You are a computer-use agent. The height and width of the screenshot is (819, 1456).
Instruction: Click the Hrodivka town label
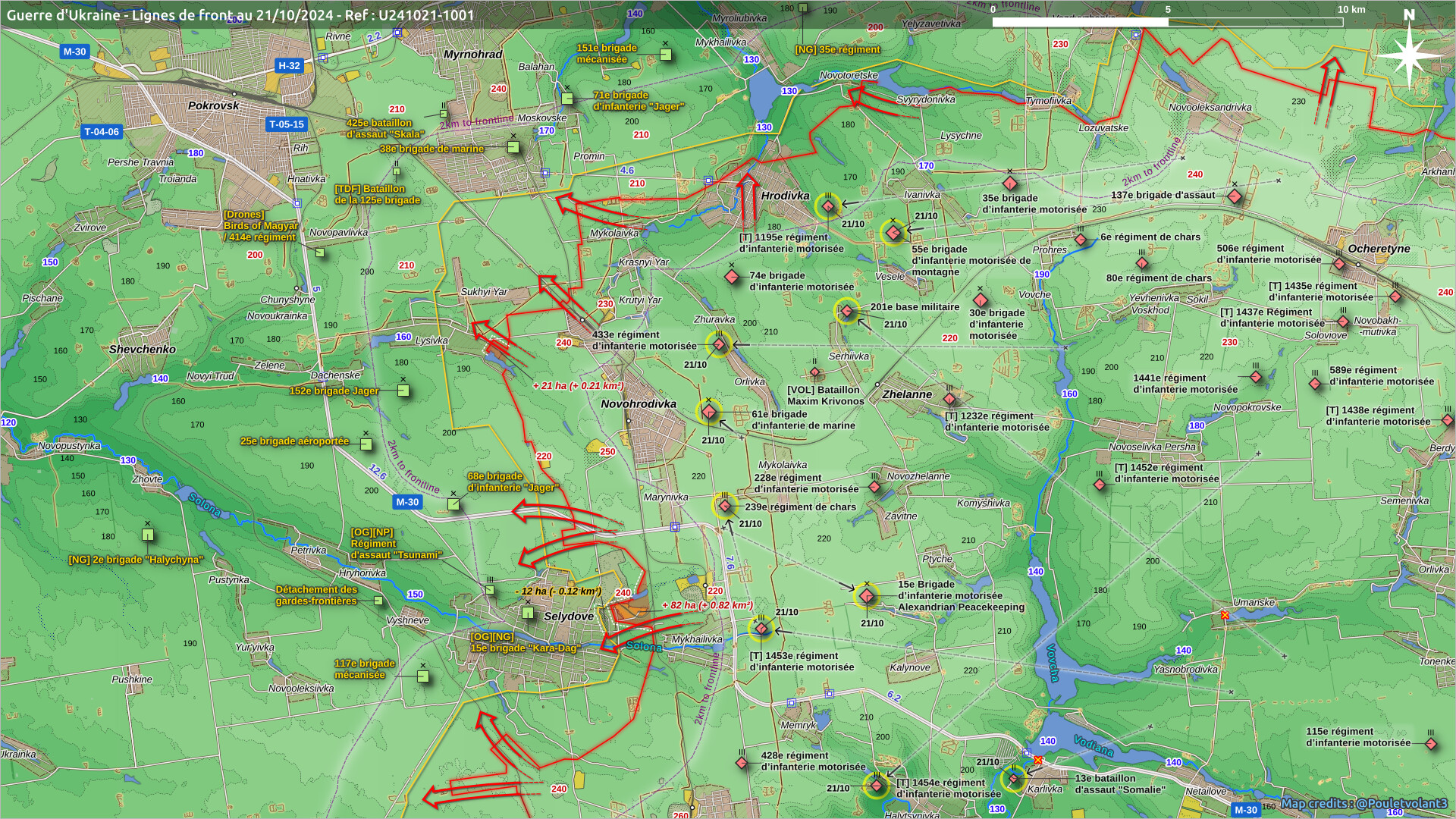[785, 196]
